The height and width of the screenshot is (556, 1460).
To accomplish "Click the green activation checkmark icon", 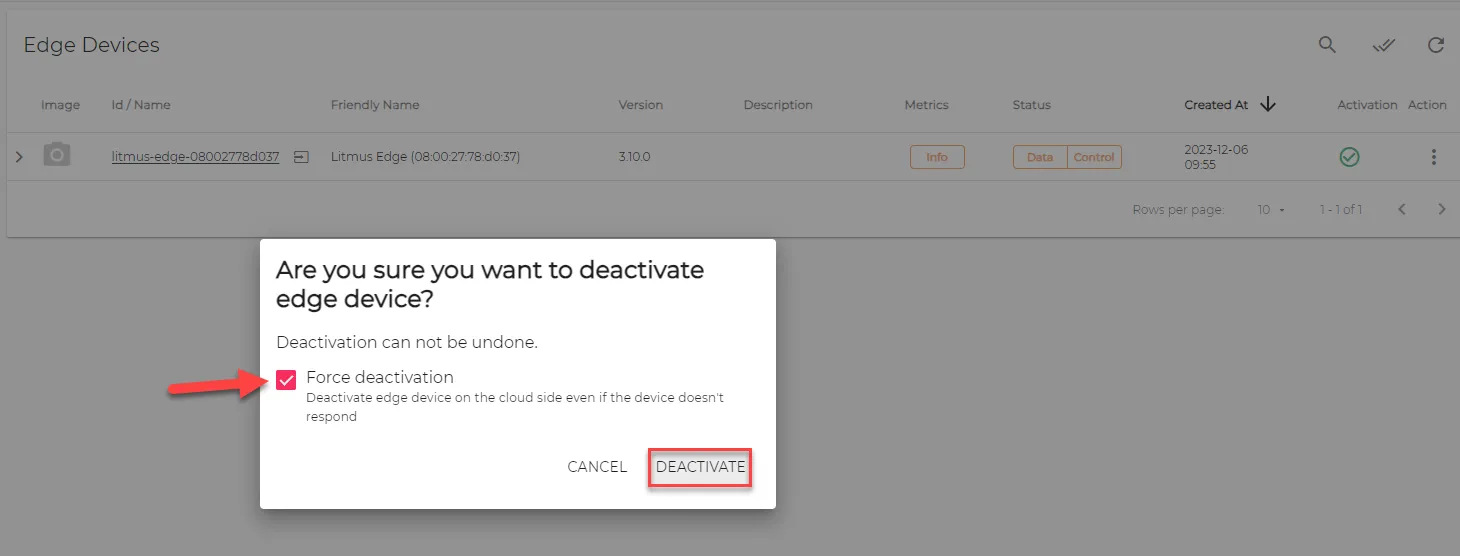I will (1349, 157).
